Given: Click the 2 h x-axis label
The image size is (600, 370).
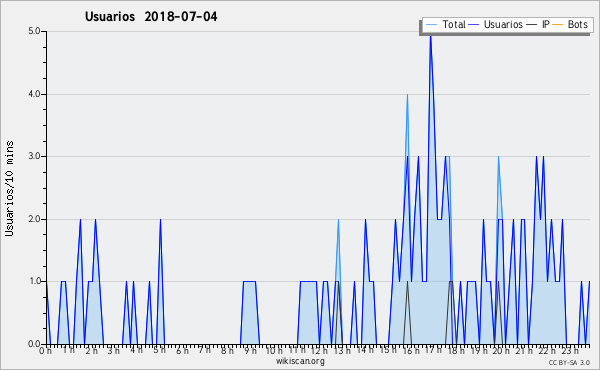Looking at the screenshot, I should (x=91, y=350).
